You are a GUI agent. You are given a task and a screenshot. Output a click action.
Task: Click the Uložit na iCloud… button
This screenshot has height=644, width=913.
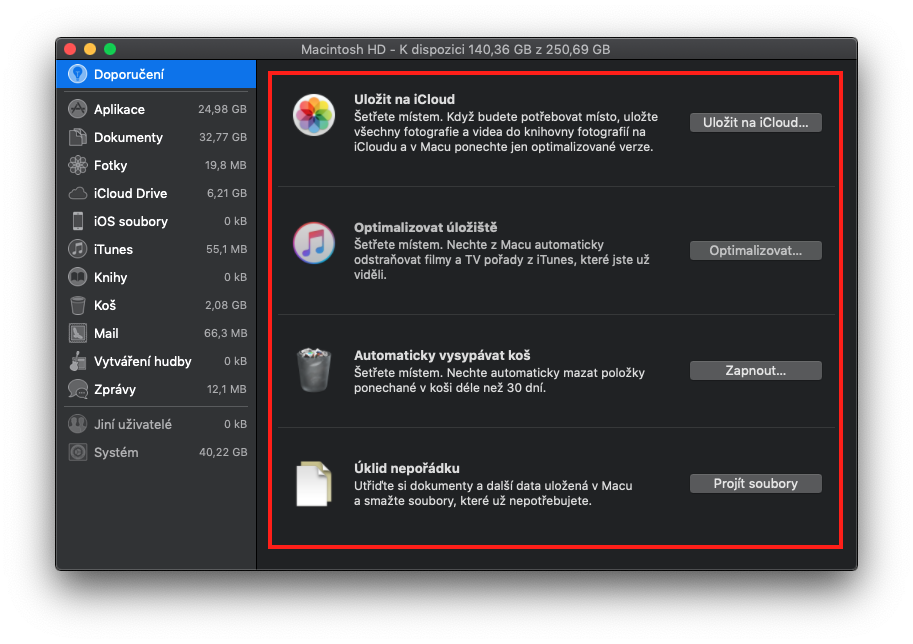[x=755, y=122]
